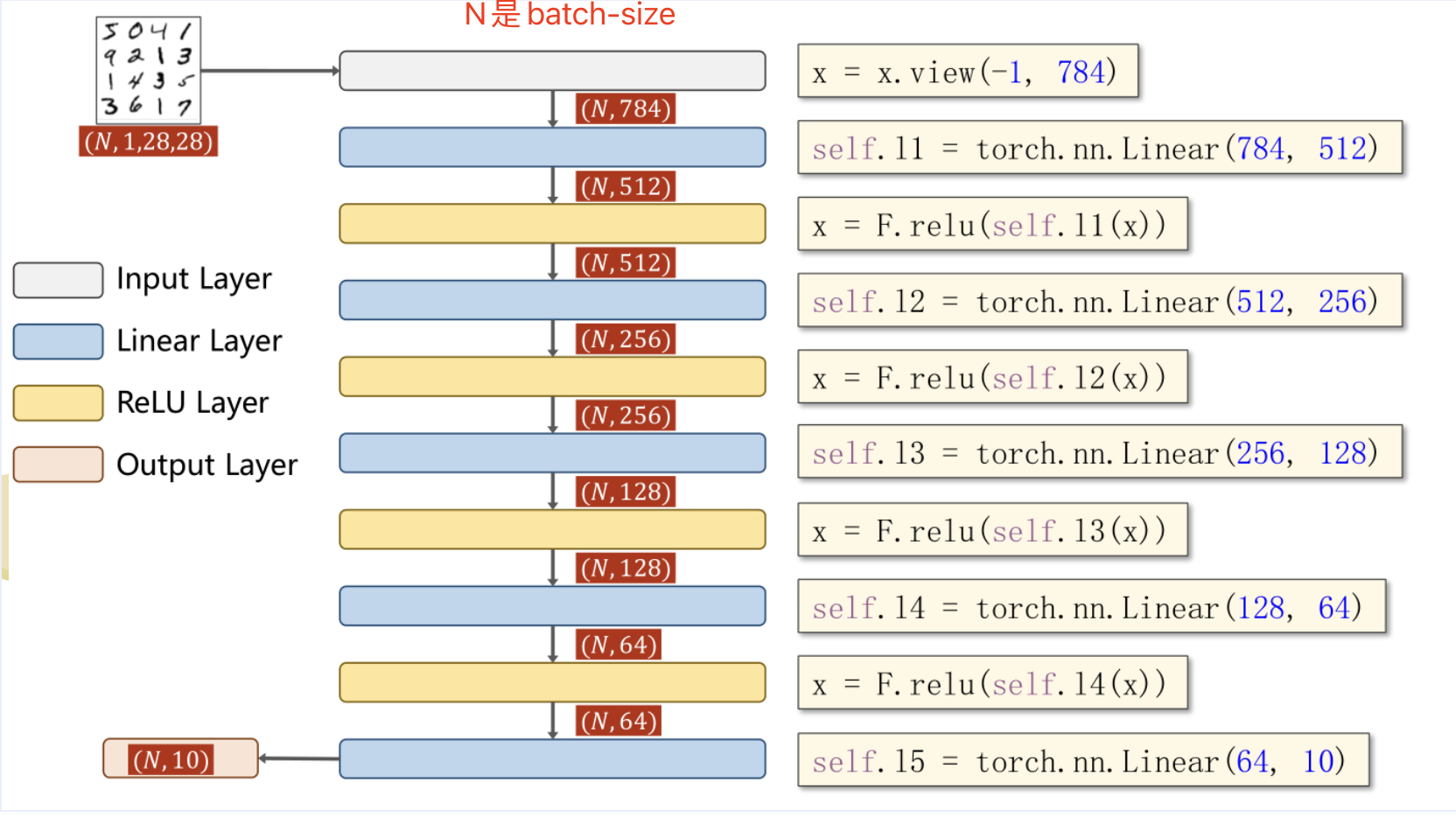This screenshot has height=824, width=1456.
Task: Click the blue layer block for self.l3
Action: [551, 452]
